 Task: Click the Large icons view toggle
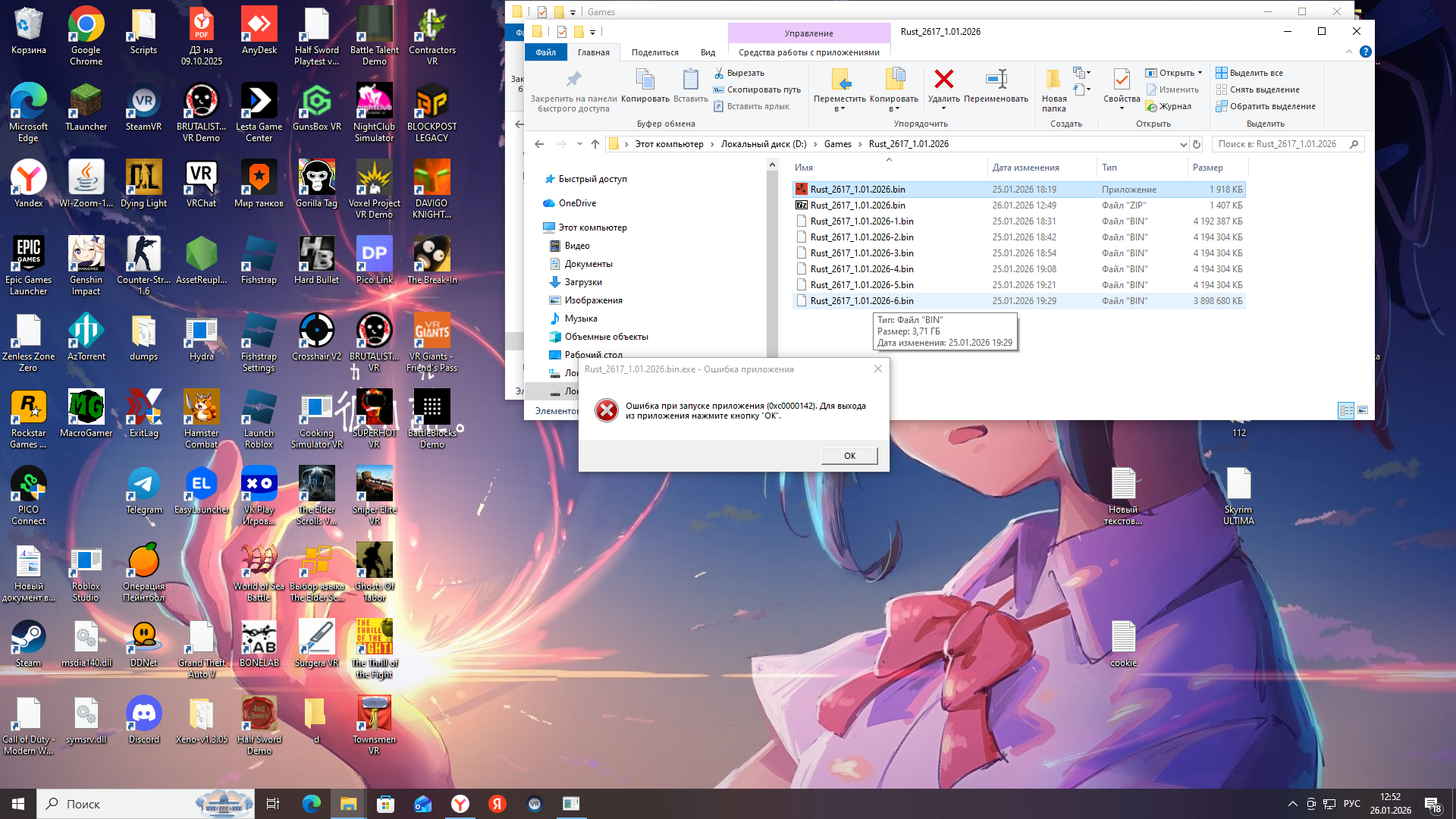pyautogui.click(x=1363, y=410)
